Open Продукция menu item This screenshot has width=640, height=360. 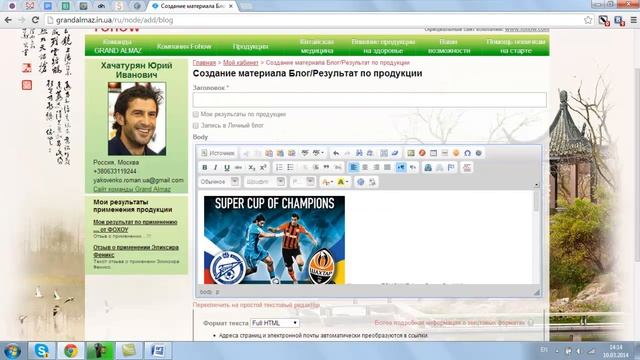point(250,46)
